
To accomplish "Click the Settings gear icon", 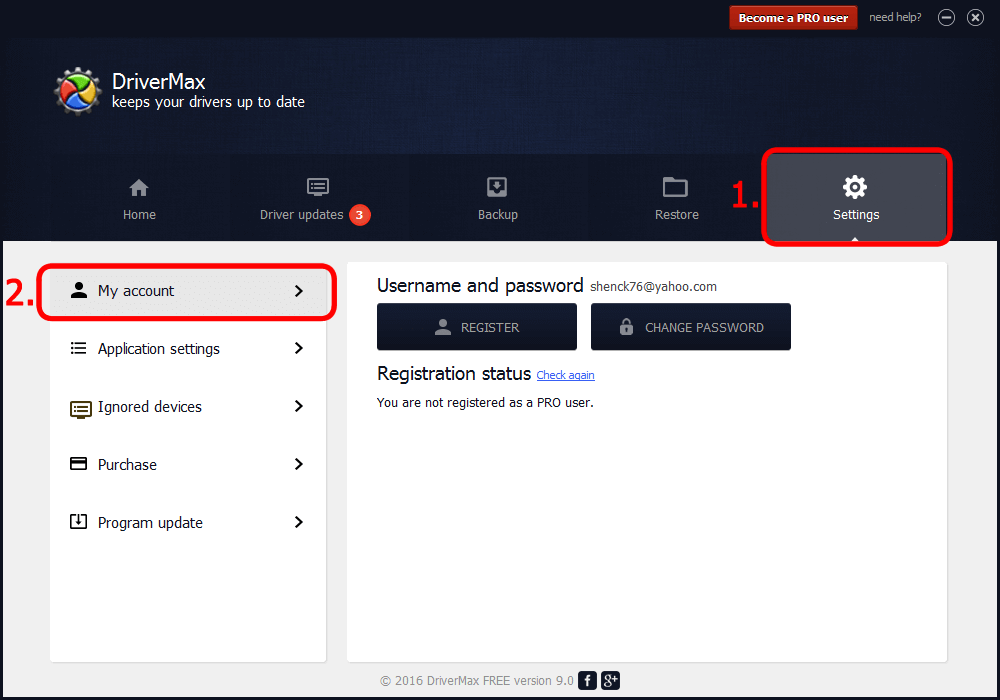I will point(855,187).
